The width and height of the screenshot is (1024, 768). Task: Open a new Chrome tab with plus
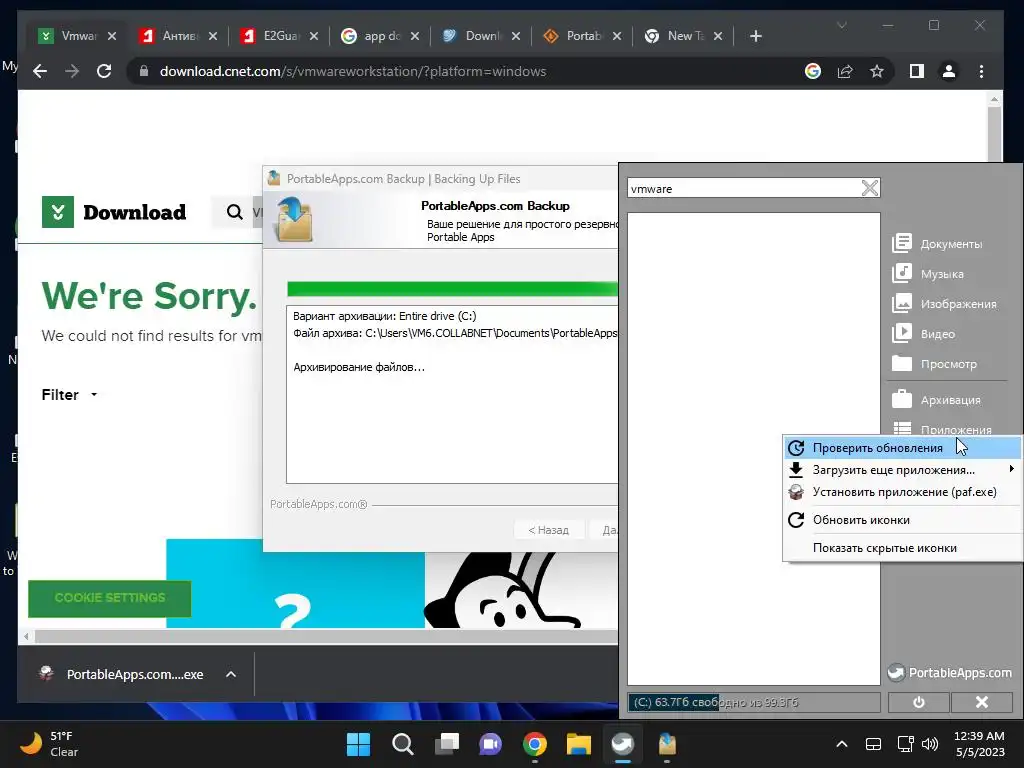pos(756,36)
